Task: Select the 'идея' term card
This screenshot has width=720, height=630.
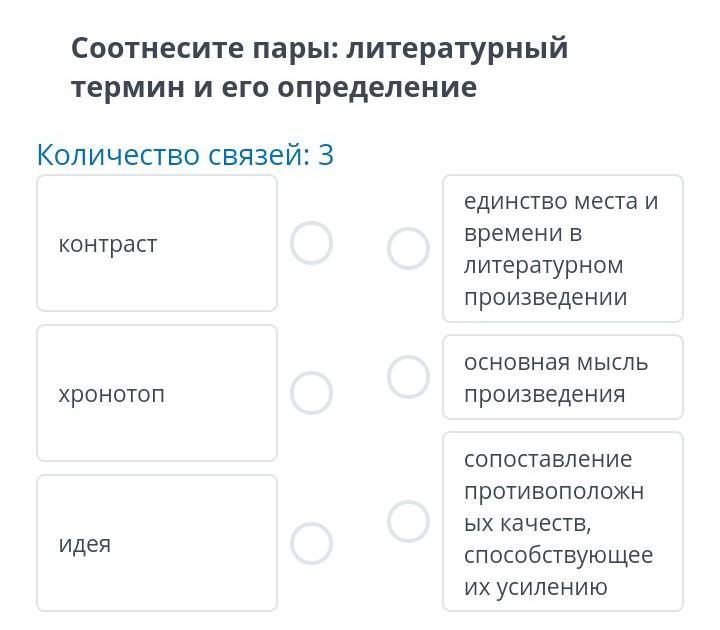Action: 157,543
